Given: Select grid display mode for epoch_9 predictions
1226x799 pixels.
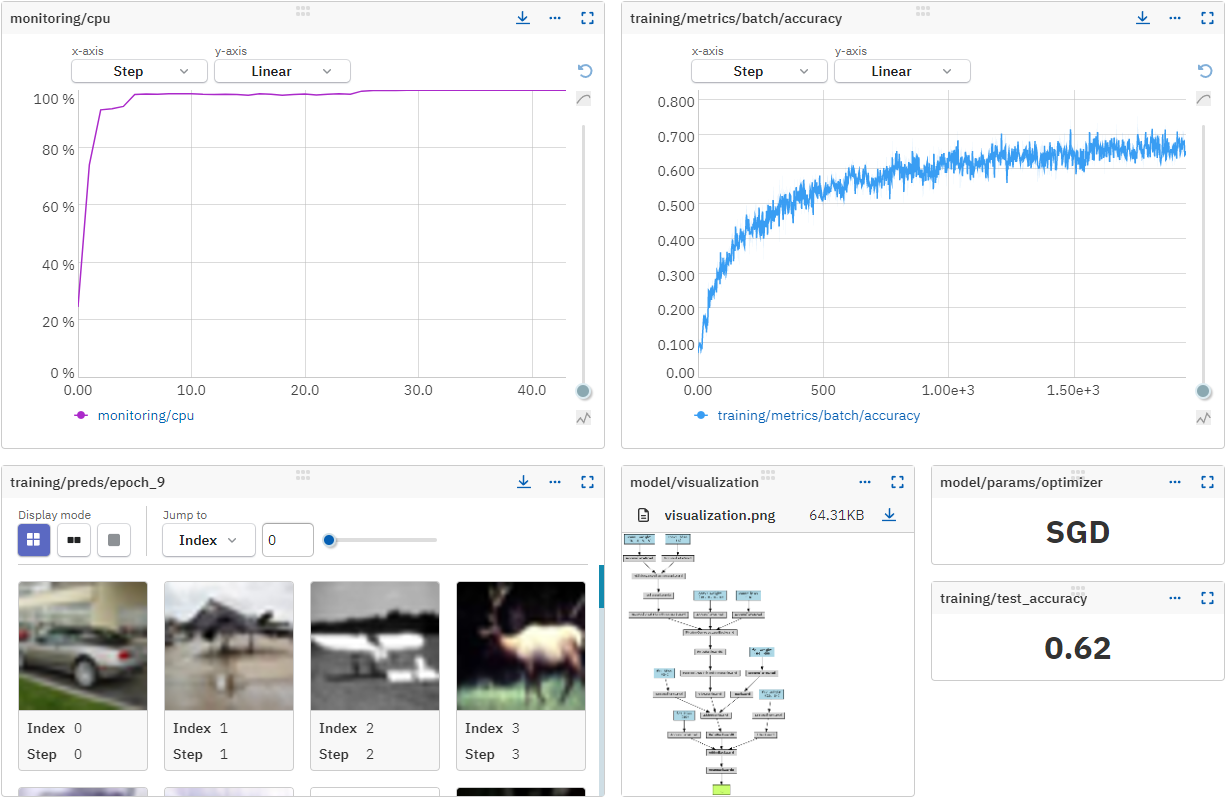Looking at the screenshot, I should 33,540.
